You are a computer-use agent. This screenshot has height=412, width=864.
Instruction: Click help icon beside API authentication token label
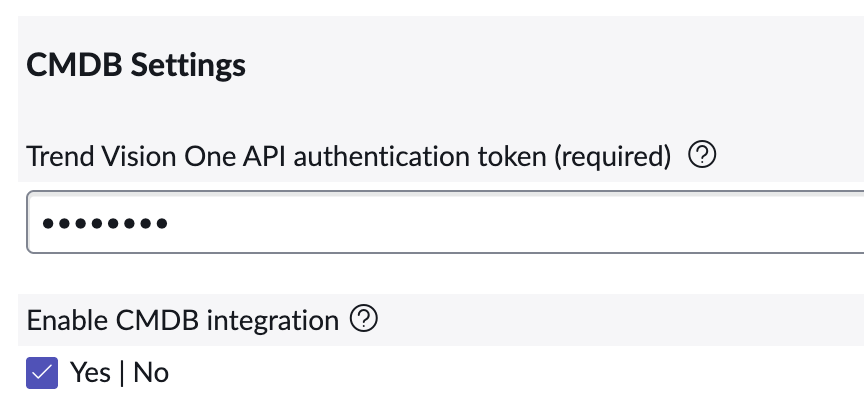[703, 155]
